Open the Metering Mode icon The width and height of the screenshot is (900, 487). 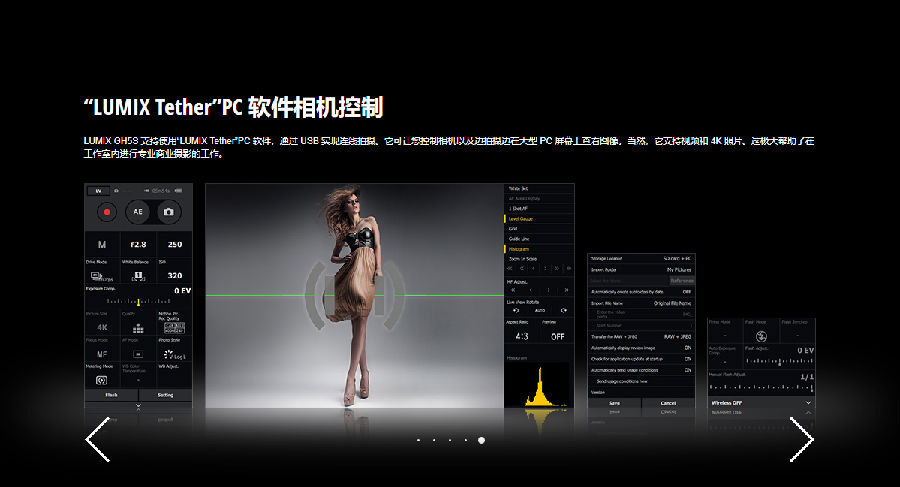click(x=102, y=381)
